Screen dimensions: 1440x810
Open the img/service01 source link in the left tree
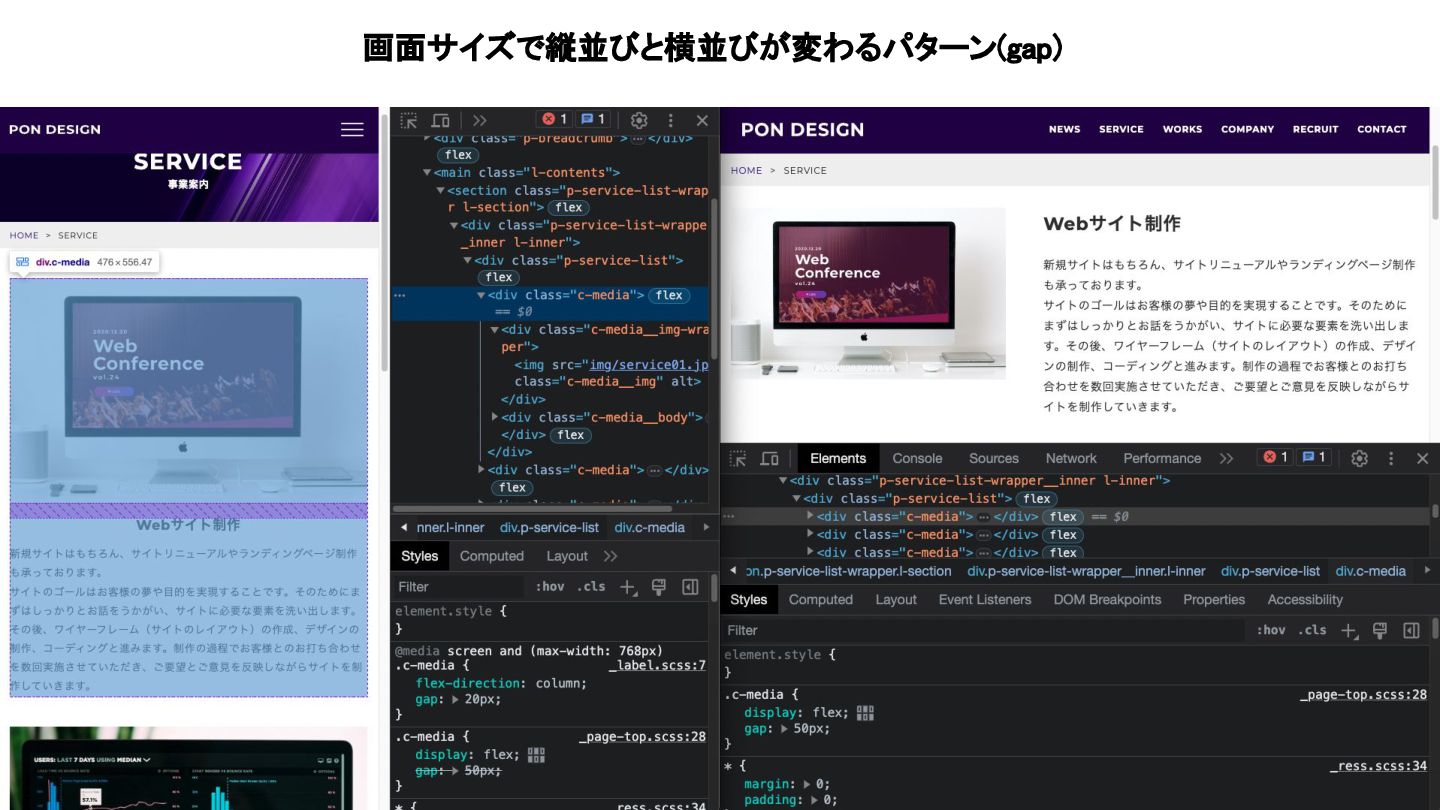pyautogui.click(x=648, y=365)
